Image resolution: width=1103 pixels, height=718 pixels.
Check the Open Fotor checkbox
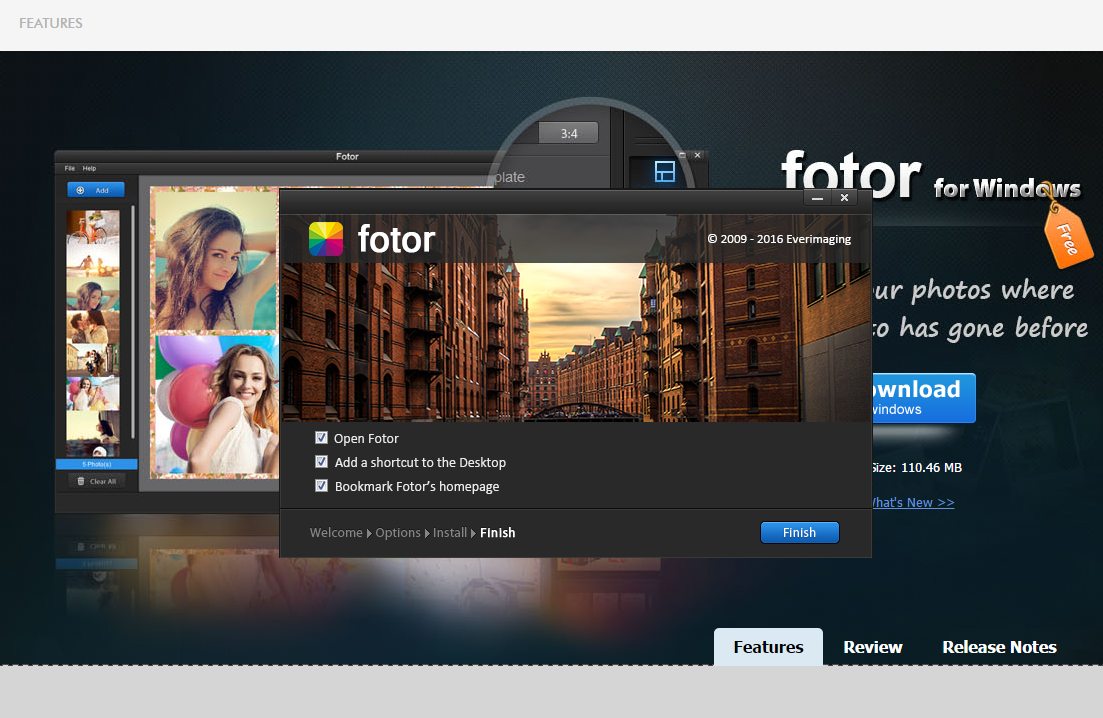click(321, 438)
